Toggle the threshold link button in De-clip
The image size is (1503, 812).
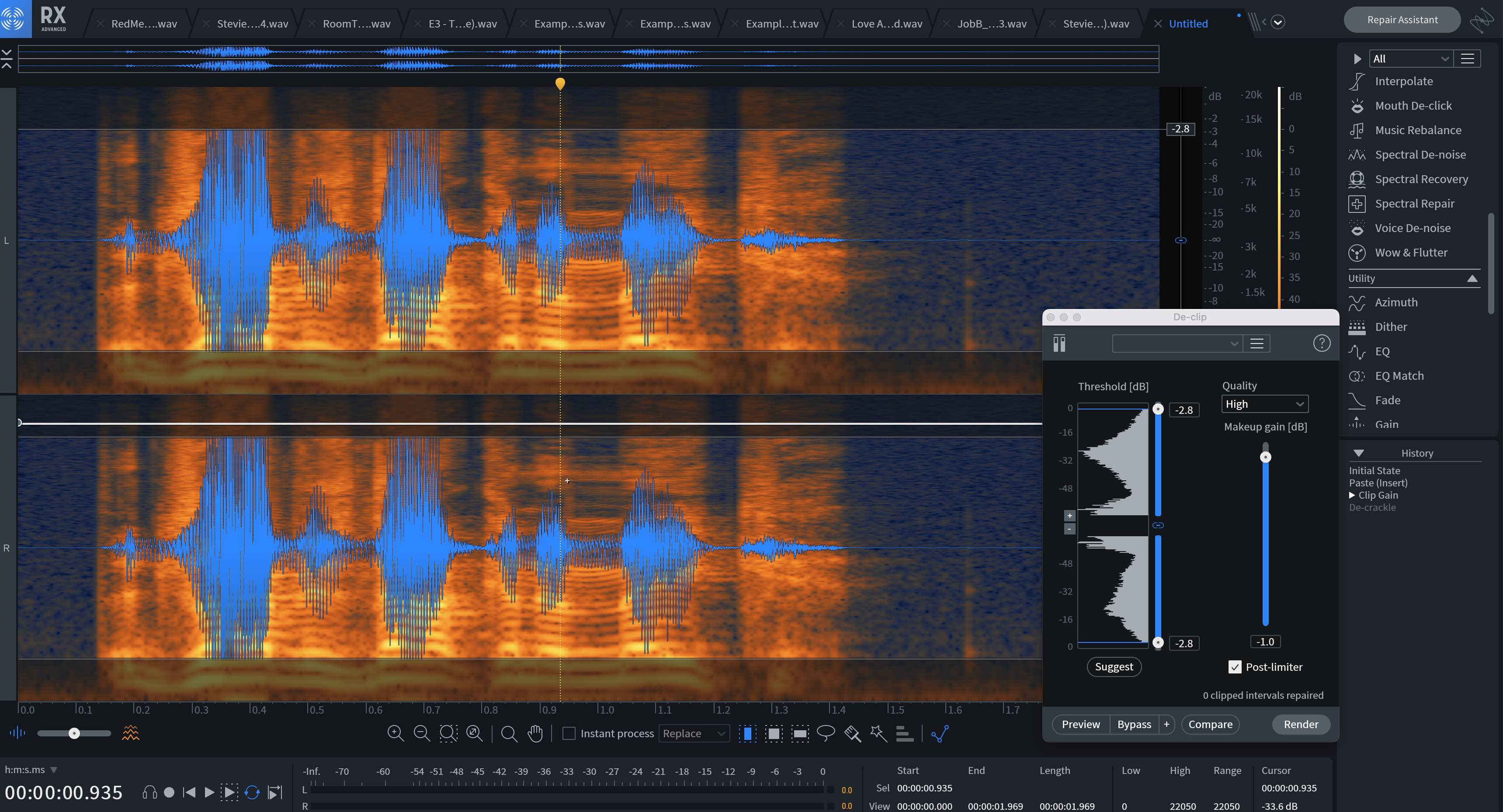1158,526
